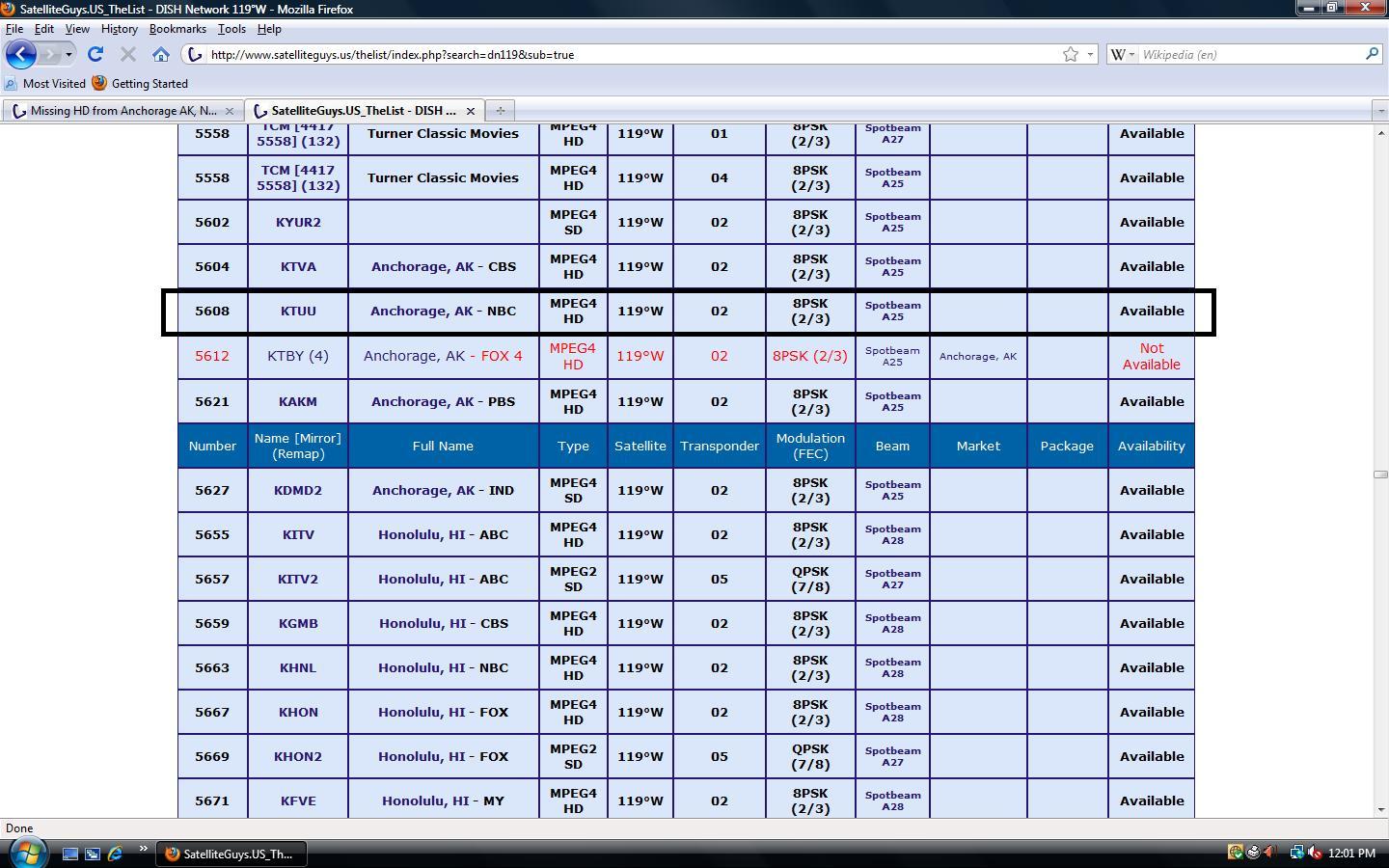Close the Missing HD from Anchorage tab
Screen dimensions: 1389x868
coord(230,111)
